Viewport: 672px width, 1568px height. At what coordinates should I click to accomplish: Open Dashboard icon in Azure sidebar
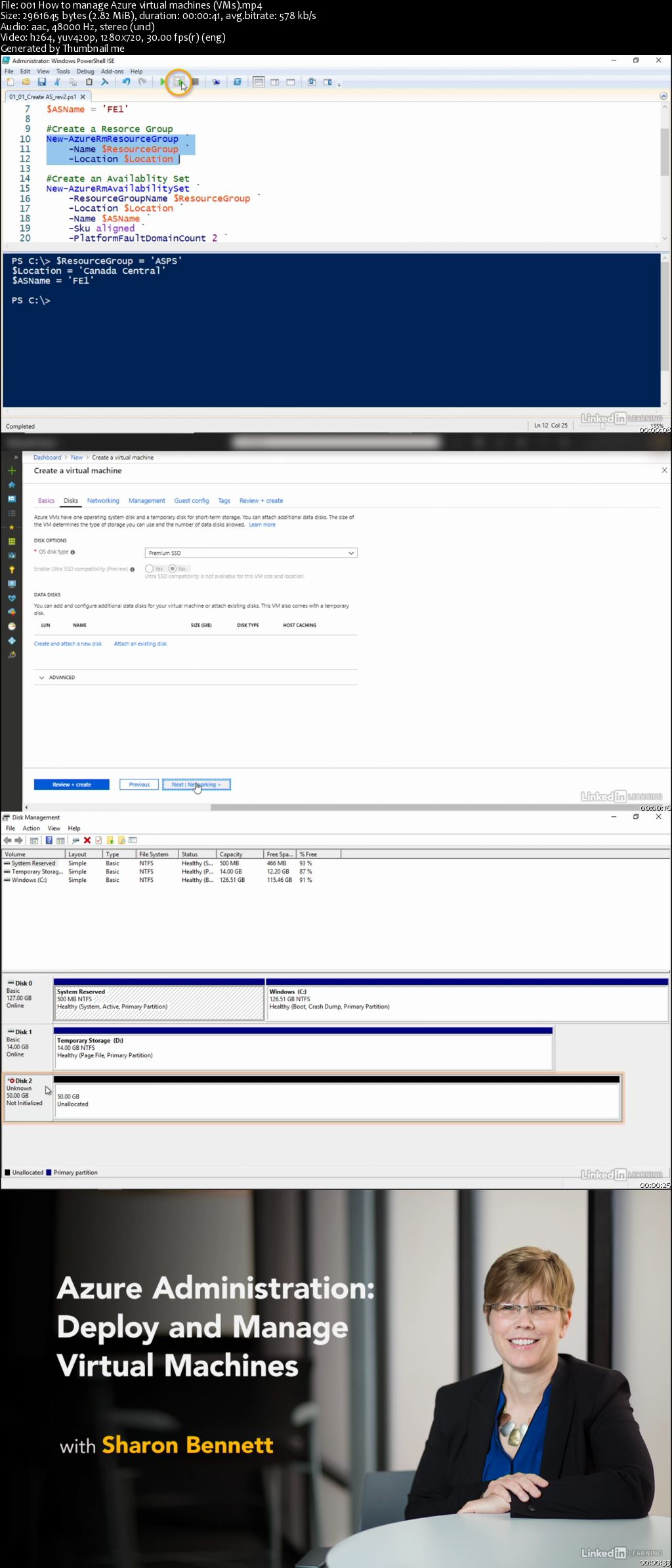[x=11, y=499]
